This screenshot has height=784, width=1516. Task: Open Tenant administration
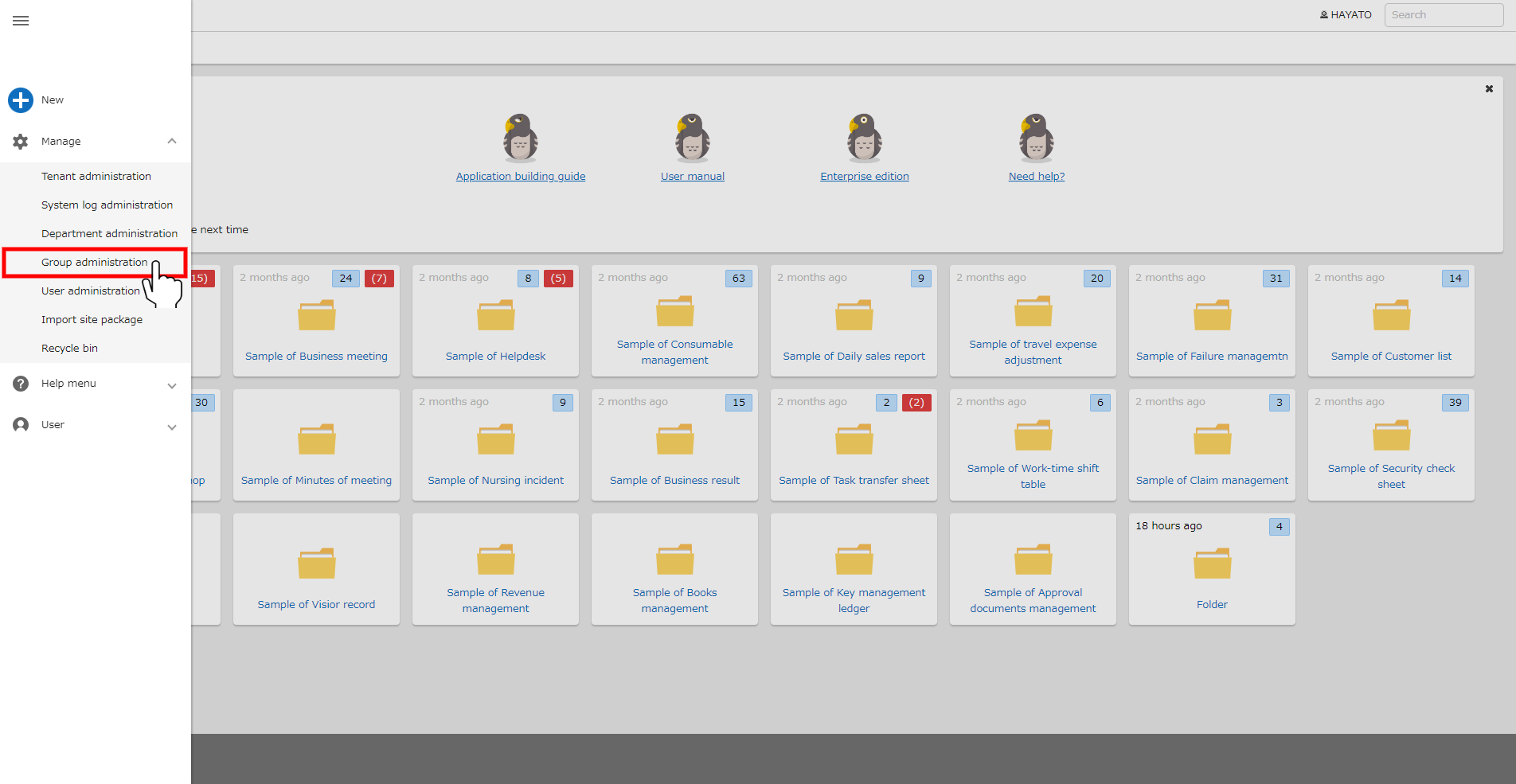[96, 177]
